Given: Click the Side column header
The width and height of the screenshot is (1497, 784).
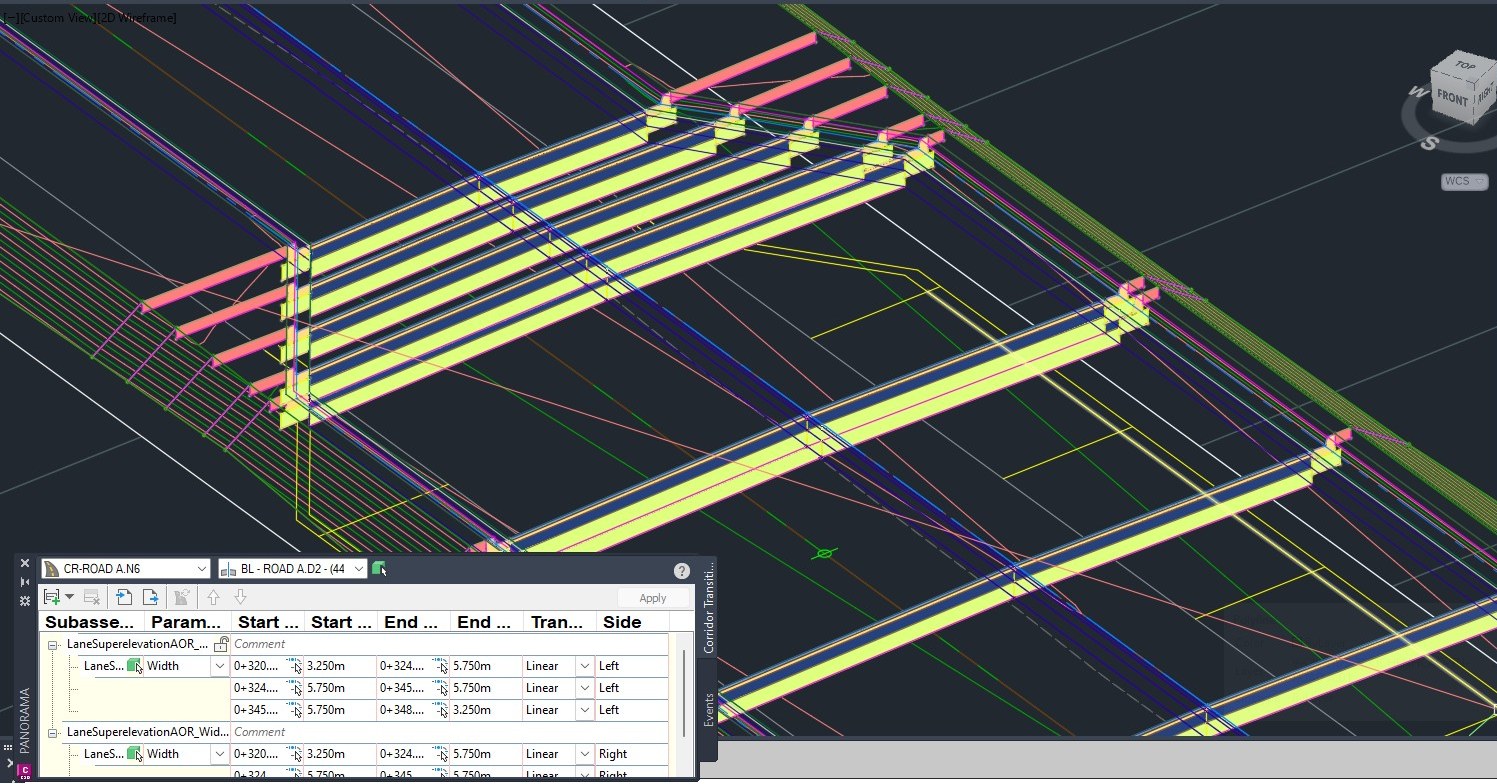Looking at the screenshot, I should (632, 622).
